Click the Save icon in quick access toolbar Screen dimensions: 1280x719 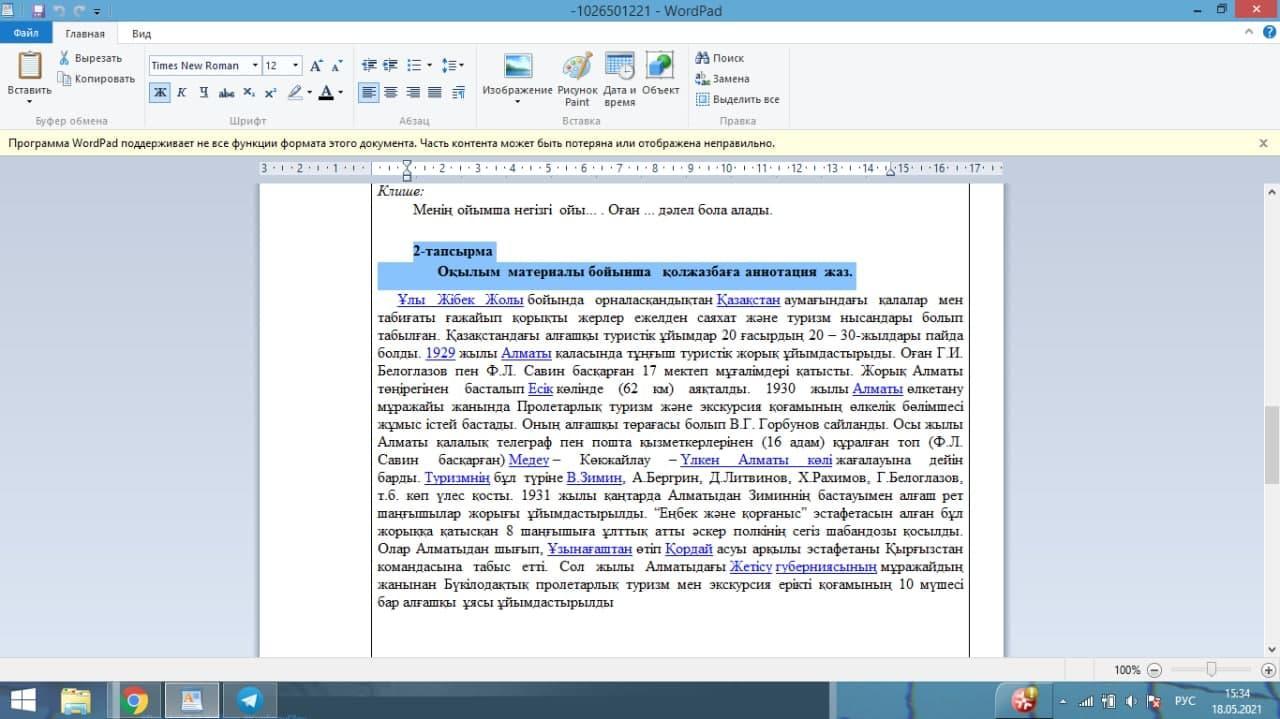38,11
